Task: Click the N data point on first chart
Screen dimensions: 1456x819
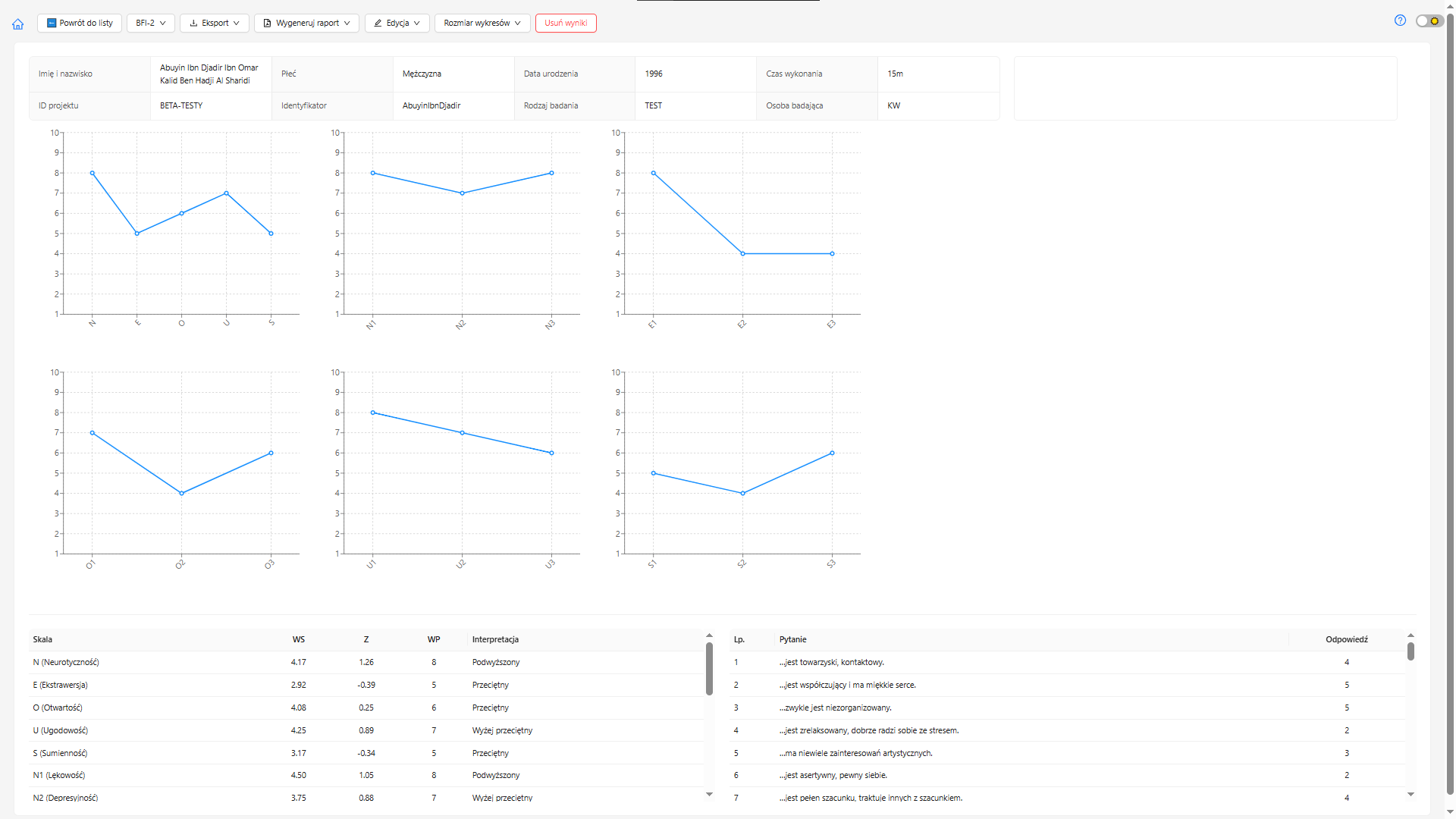Action: [x=93, y=173]
